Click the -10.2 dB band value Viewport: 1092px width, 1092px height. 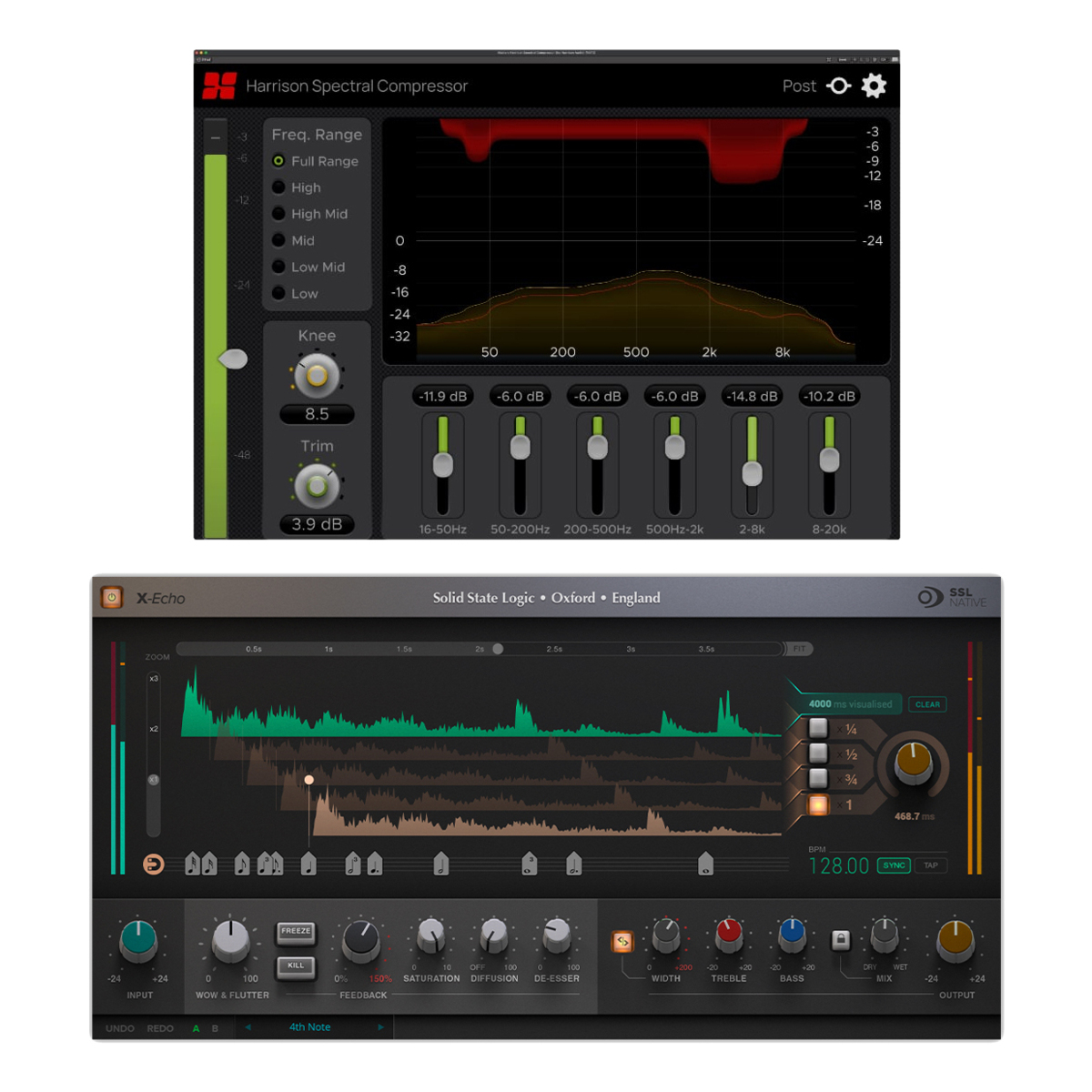[x=829, y=396]
